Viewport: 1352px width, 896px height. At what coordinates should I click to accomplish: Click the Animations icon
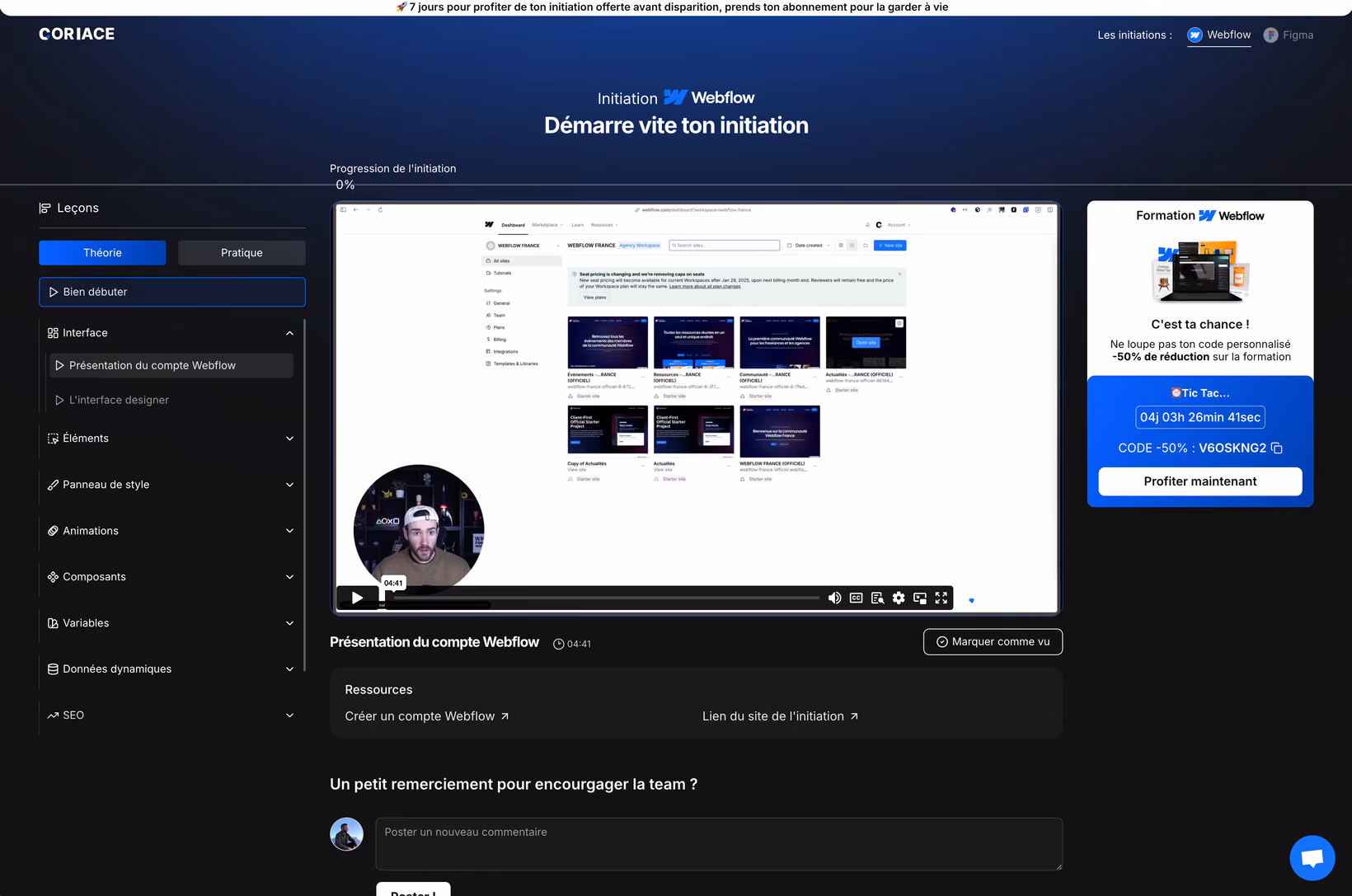pyautogui.click(x=53, y=531)
